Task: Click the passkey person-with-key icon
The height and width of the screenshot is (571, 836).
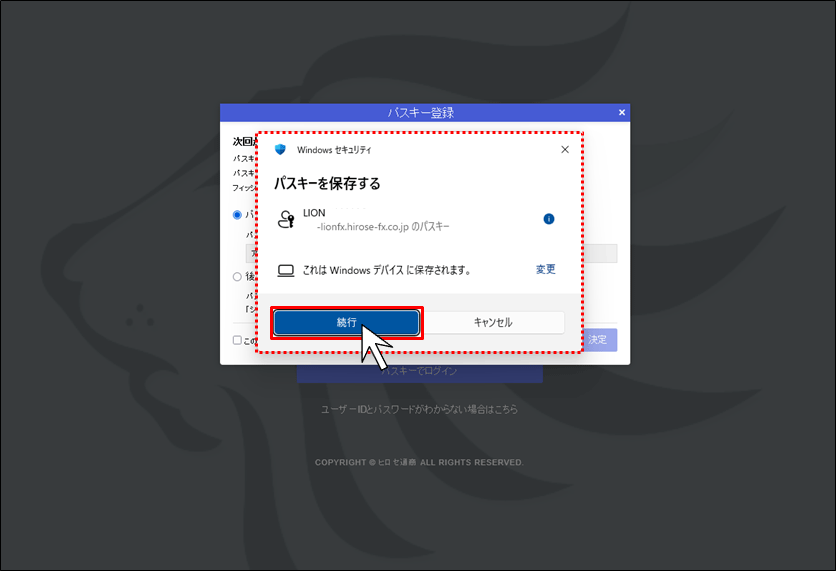Action: [x=286, y=219]
